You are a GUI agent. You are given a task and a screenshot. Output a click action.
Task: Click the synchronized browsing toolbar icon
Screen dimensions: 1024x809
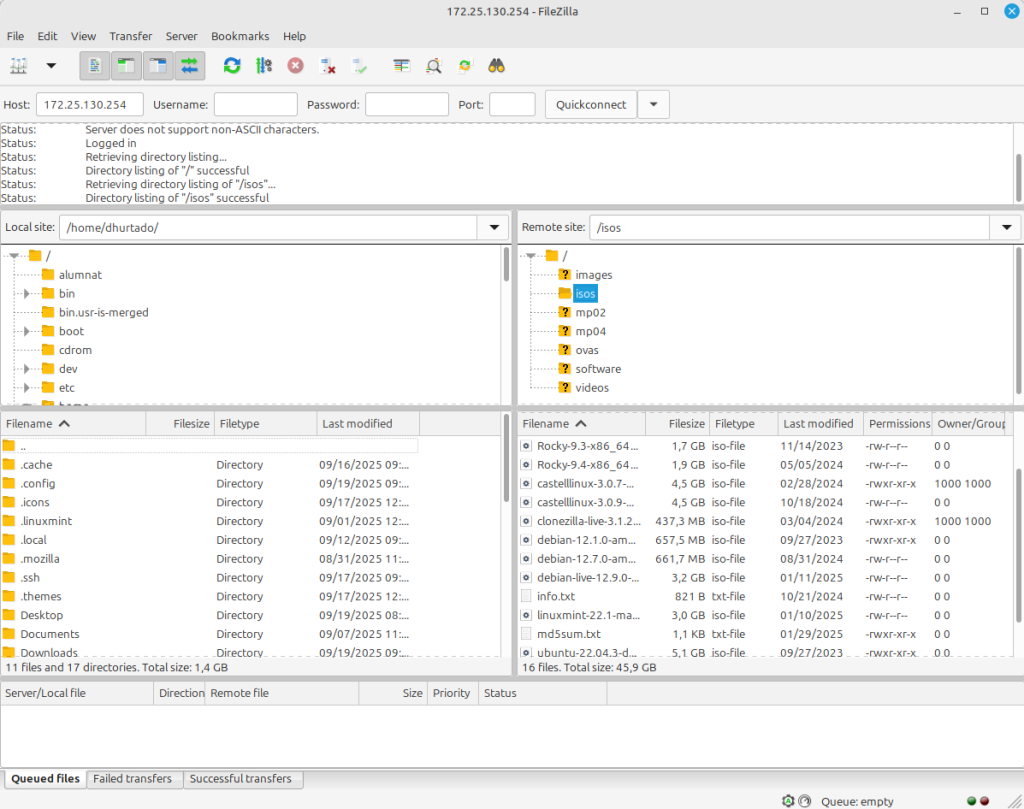464,66
